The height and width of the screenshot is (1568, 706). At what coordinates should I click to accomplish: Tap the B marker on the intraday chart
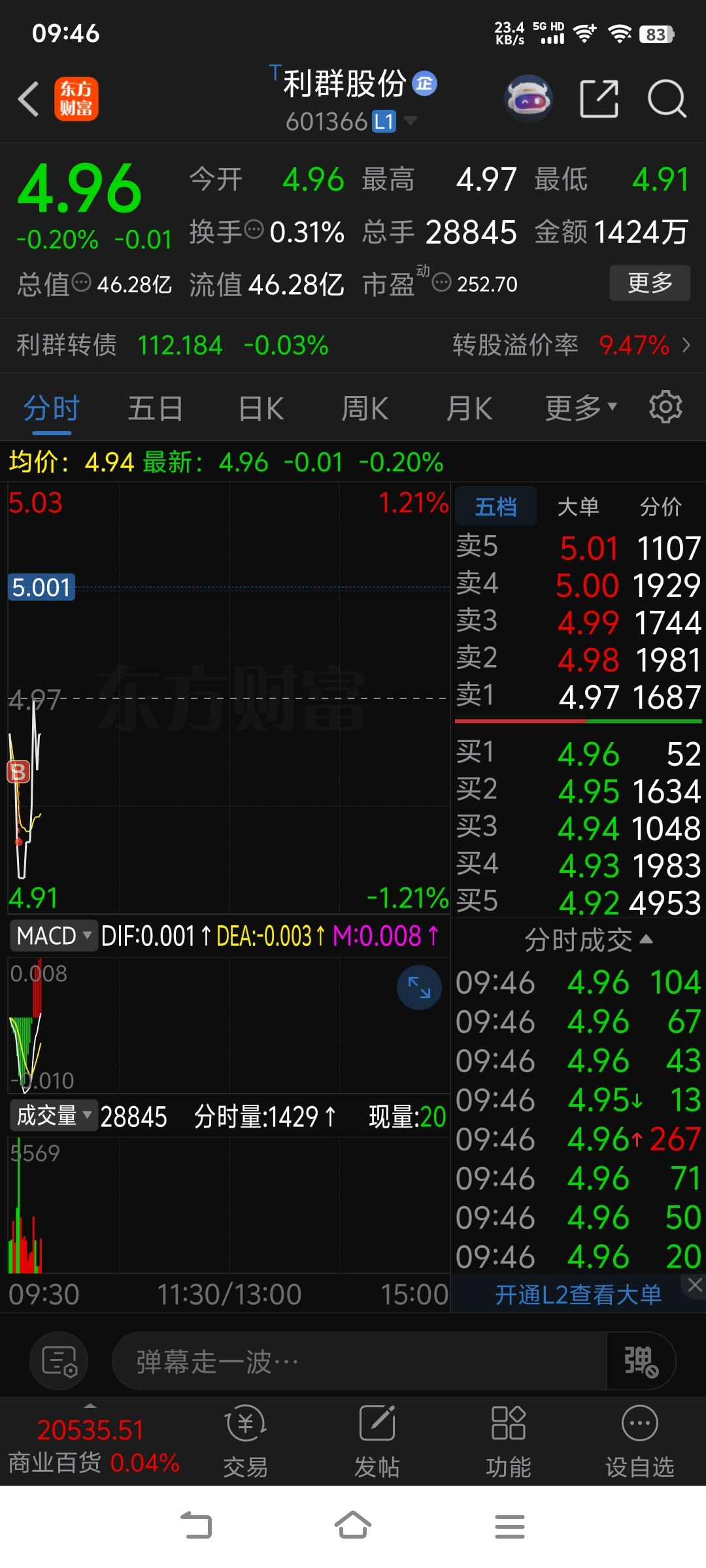click(x=18, y=772)
